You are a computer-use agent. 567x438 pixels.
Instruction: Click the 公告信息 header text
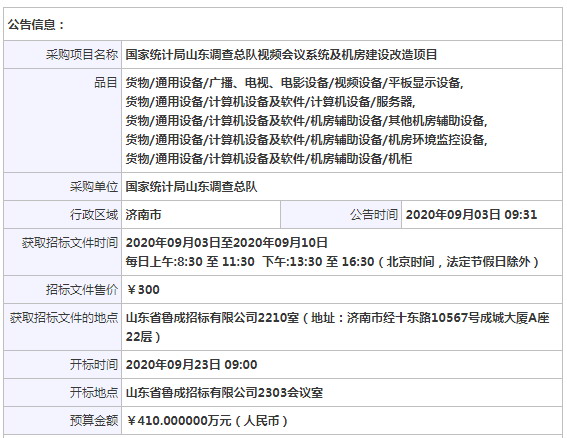click(36, 25)
